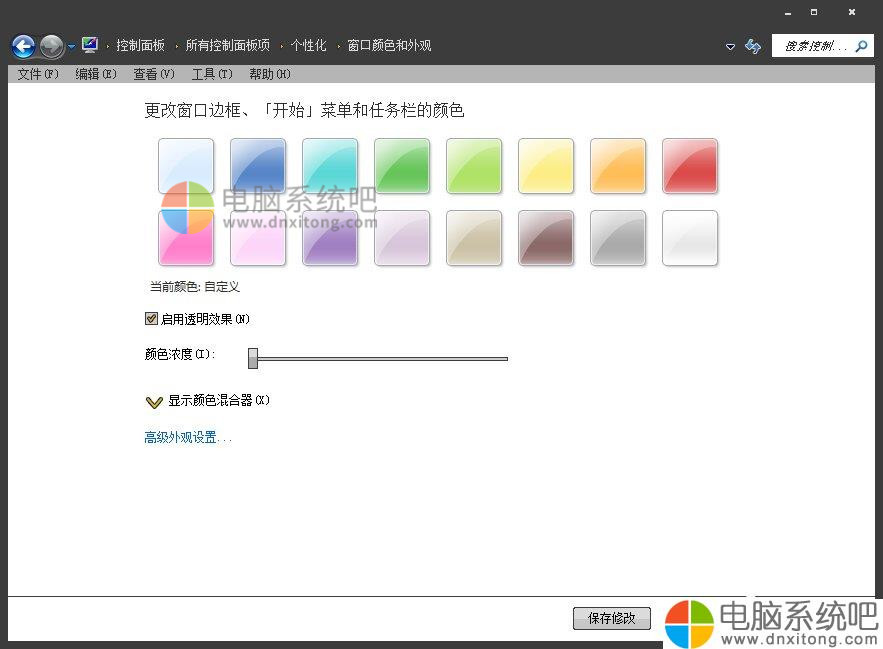Open recent pages dropdown beside forward arrow

(72, 47)
